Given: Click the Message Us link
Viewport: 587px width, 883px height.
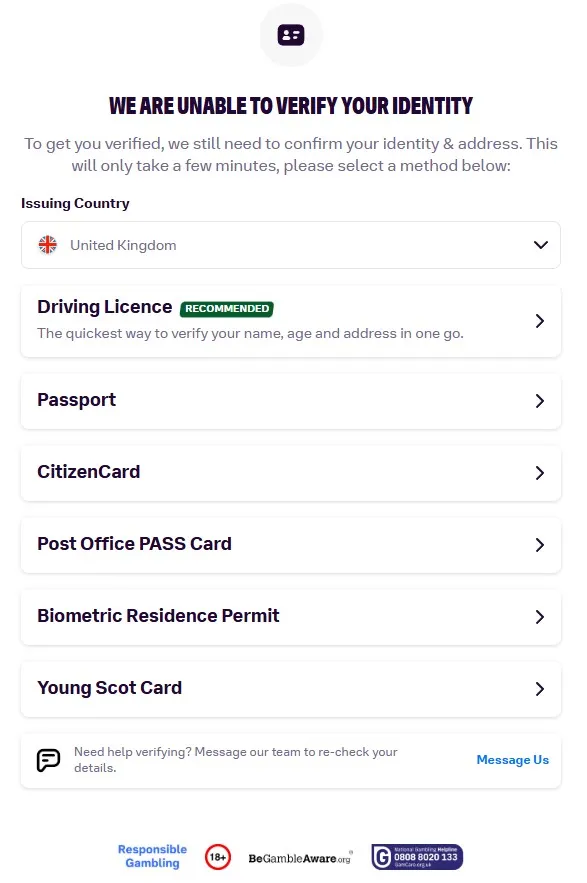Looking at the screenshot, I should pos(513,760).
